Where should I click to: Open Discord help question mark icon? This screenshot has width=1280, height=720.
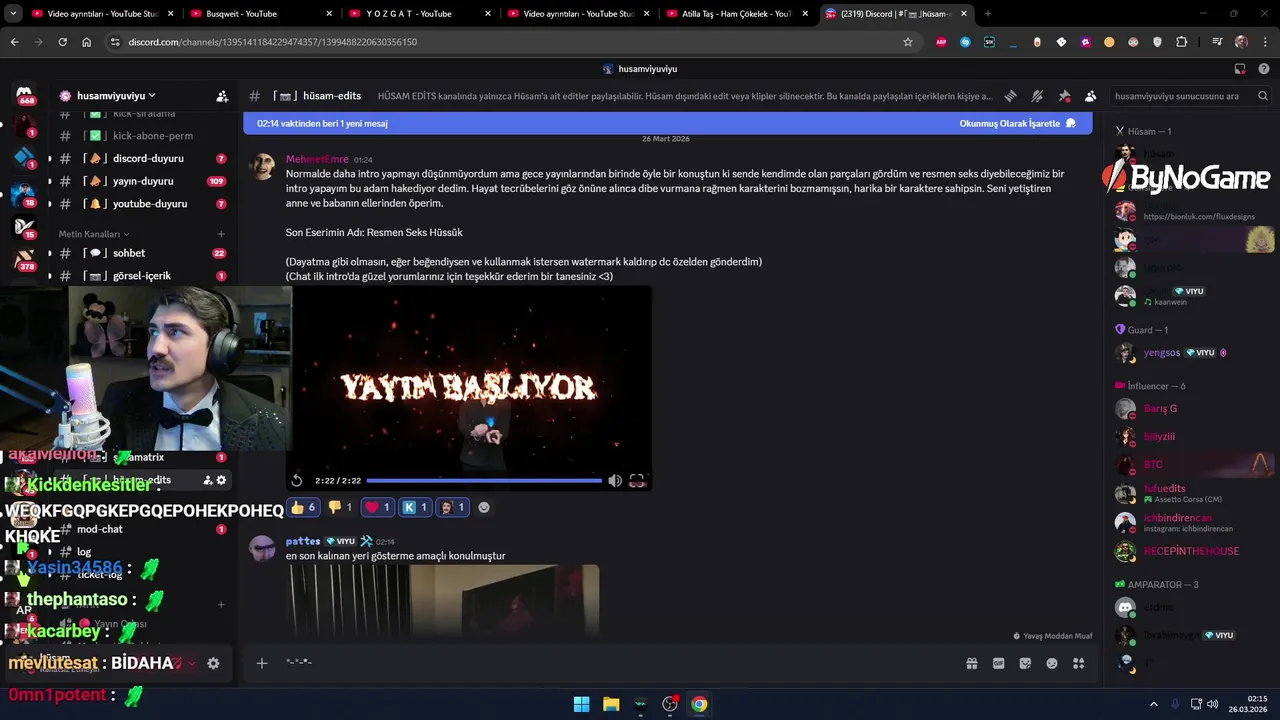point(1263,69)
